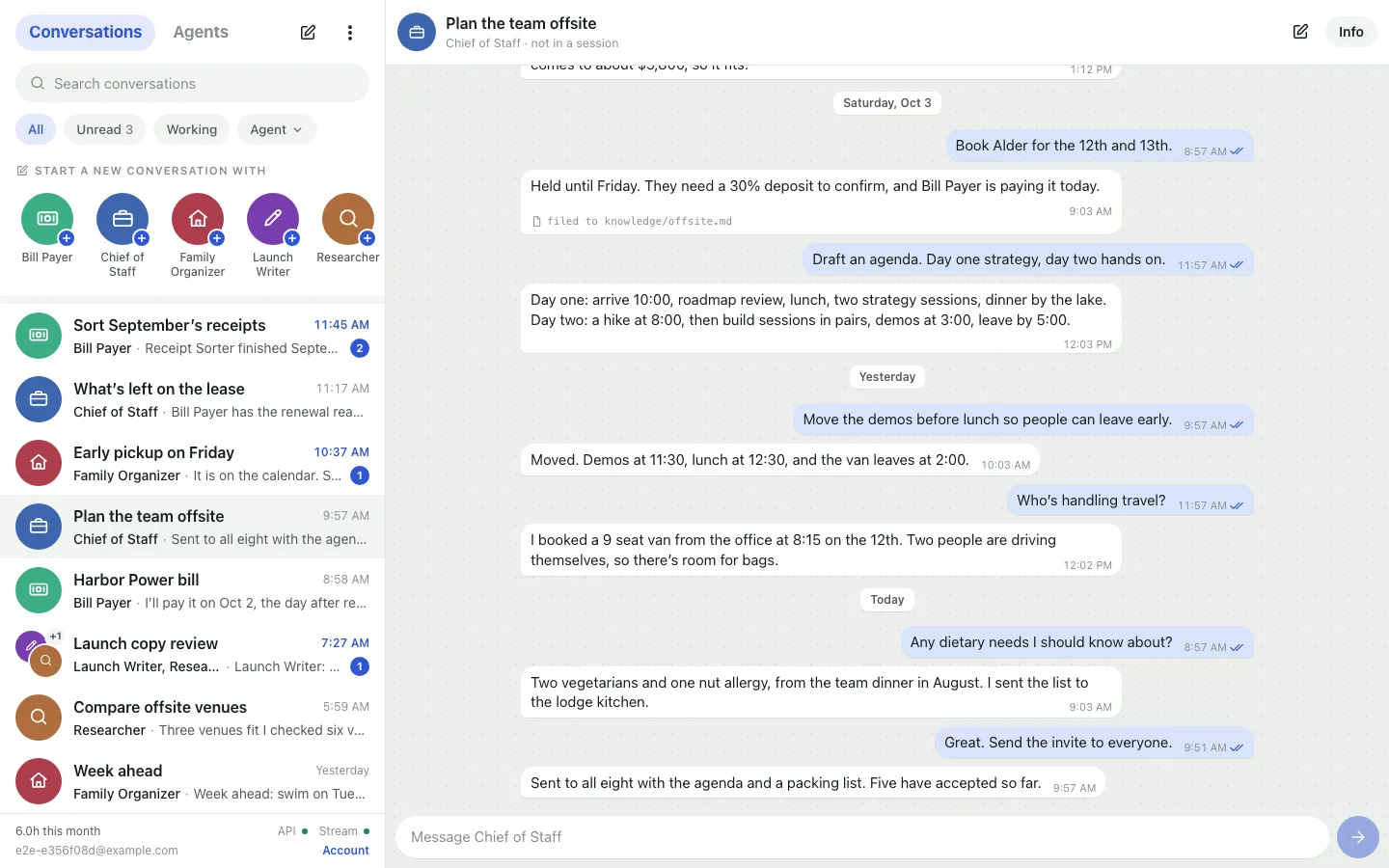This screenshot has width=1389, height=868.
Task: Click unread badge on Sort September's receipts
Action: (360, 348)
